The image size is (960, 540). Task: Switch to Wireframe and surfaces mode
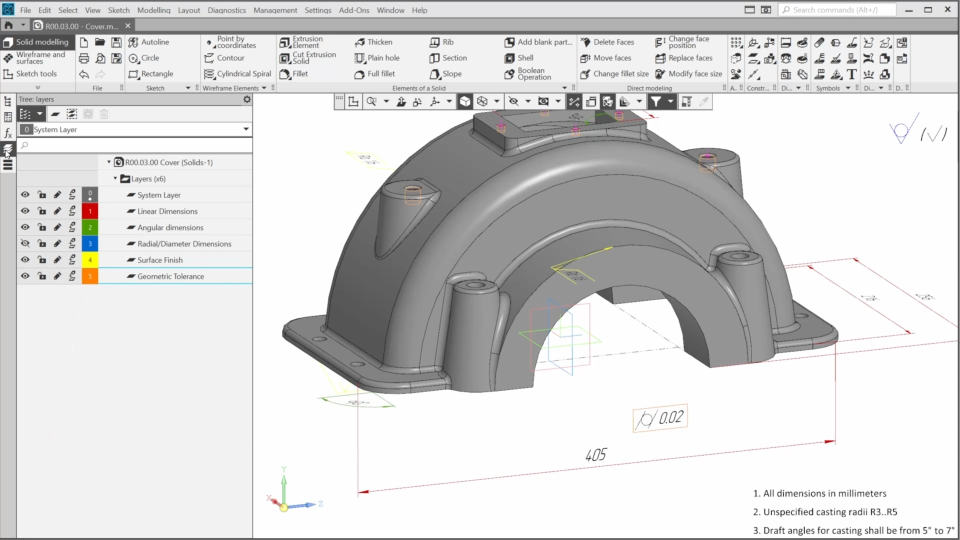(38, 58)
